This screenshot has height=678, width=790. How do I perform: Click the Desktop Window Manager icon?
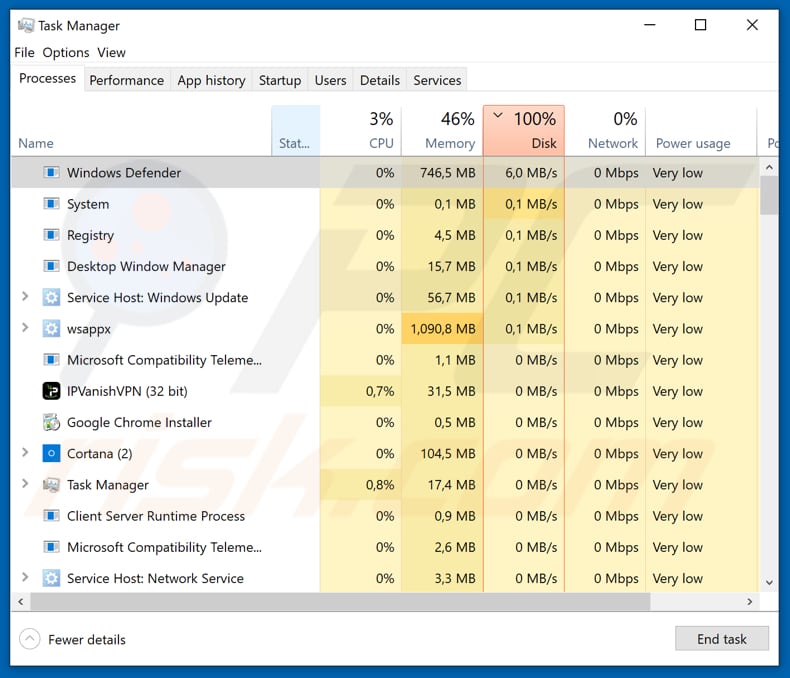51,267
